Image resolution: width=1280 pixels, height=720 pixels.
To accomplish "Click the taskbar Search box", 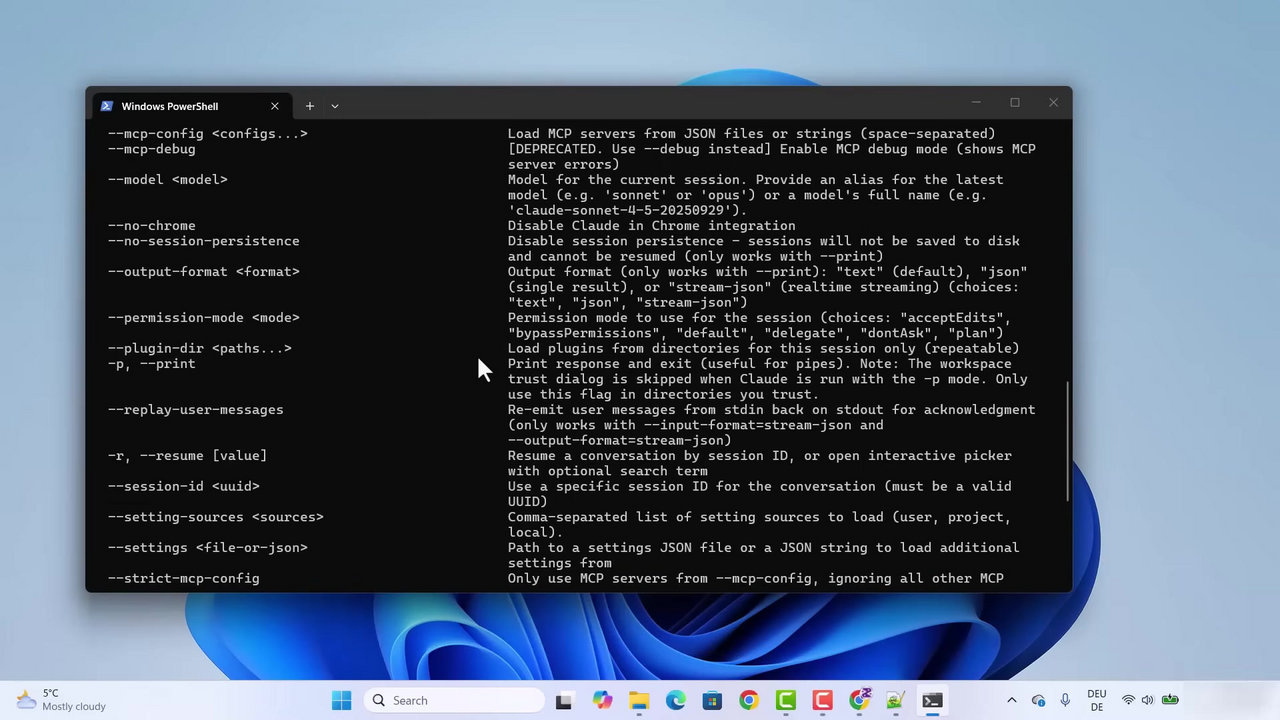I will [x=455, y=700].
